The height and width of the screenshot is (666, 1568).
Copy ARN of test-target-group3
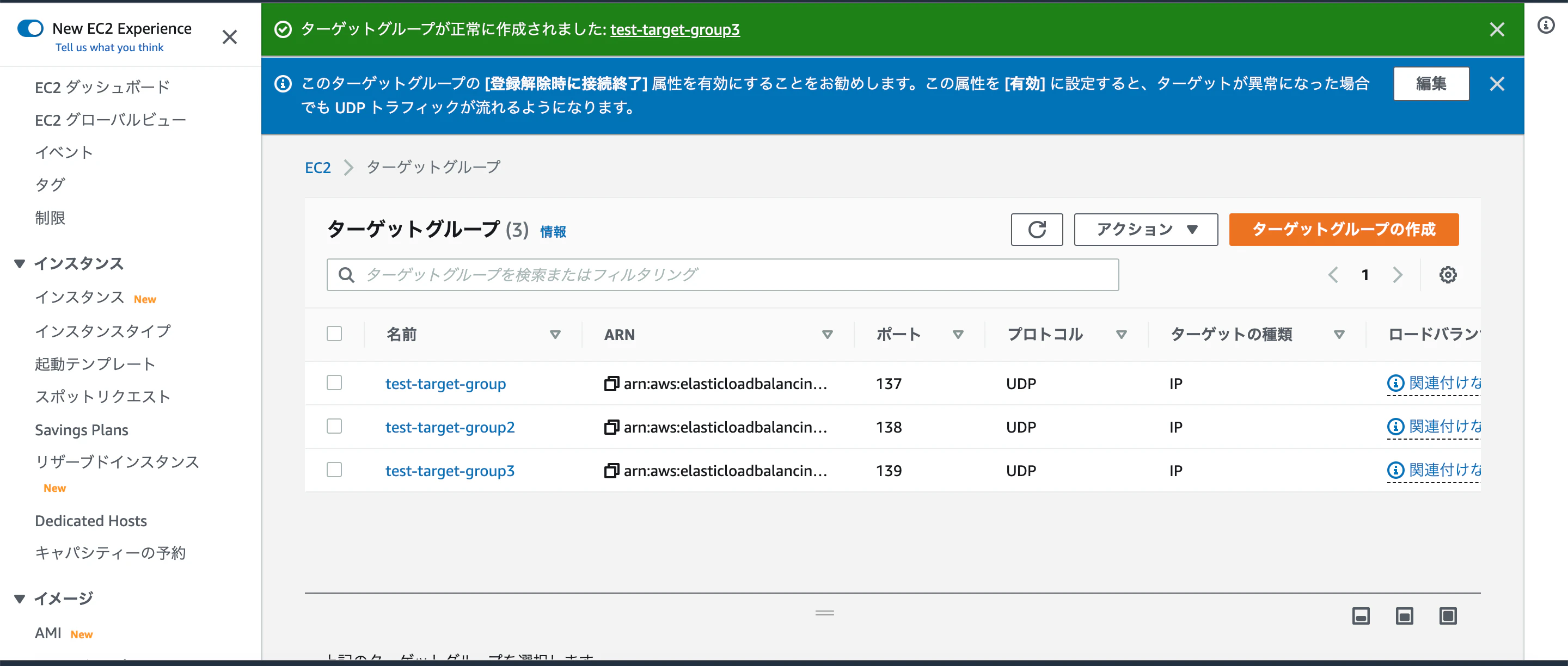click(x=611, y=471)
